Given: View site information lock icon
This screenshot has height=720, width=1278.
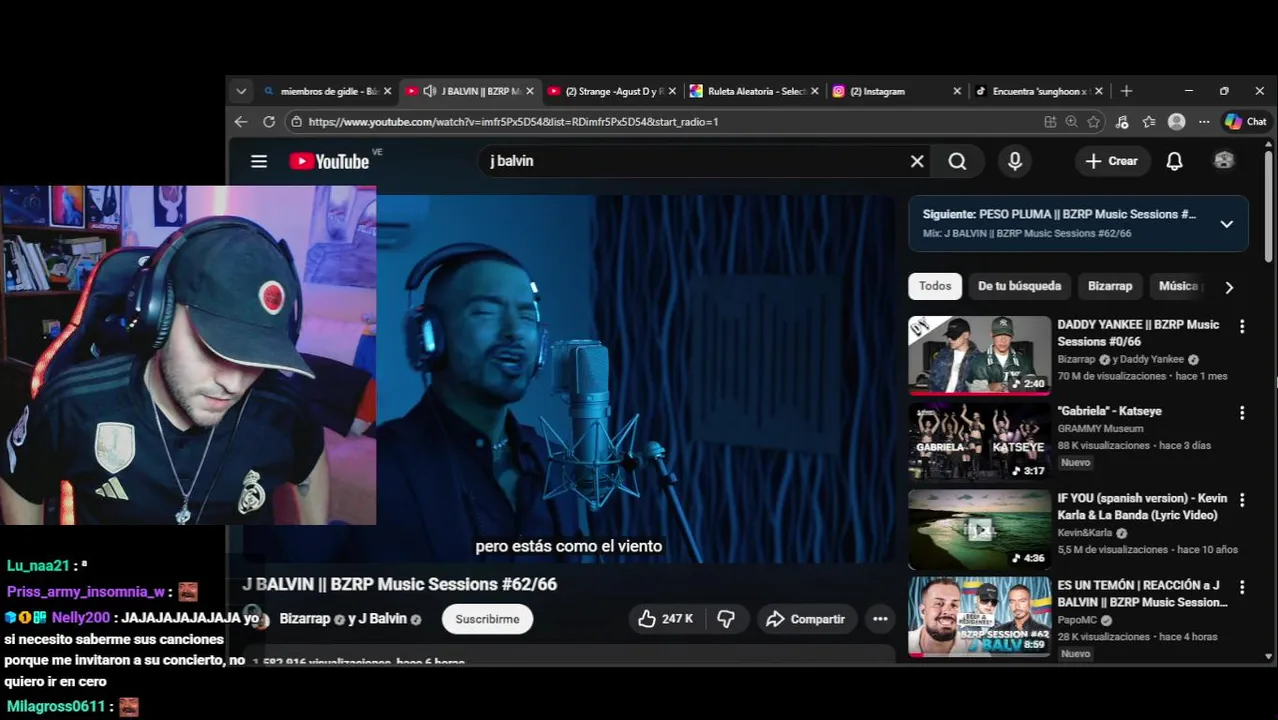Looking at the screenshot, I should [x=295, y=122].
